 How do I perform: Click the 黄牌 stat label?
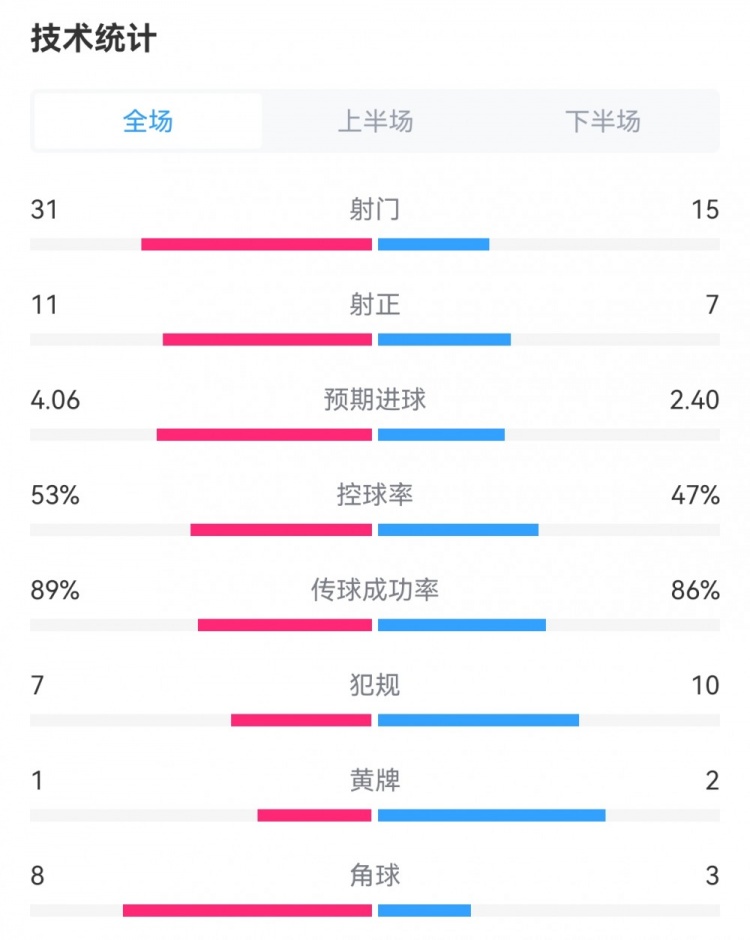pyautogui.click(x=375, y=780)
